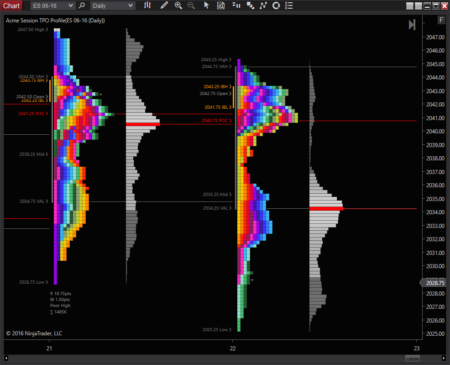Open the indicators zigzag icon

pos(263,6)
